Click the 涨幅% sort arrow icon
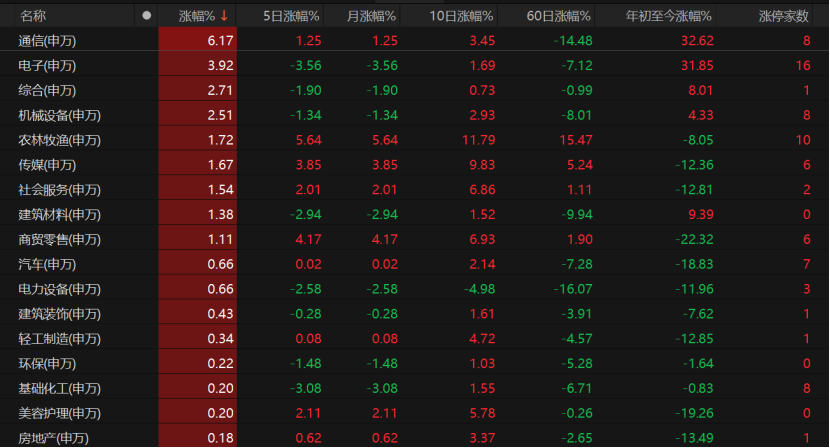 pyautogui.click(x=224, y=16)
